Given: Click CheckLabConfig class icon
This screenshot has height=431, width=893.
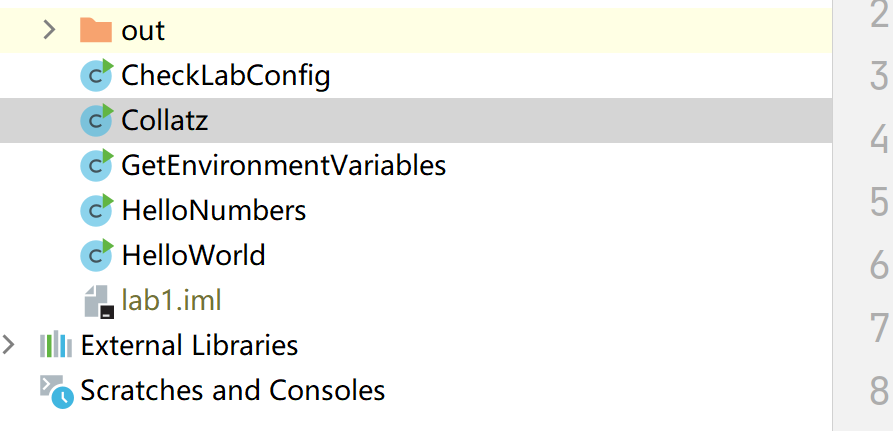Looking at the screenshot, I should 96,75.
